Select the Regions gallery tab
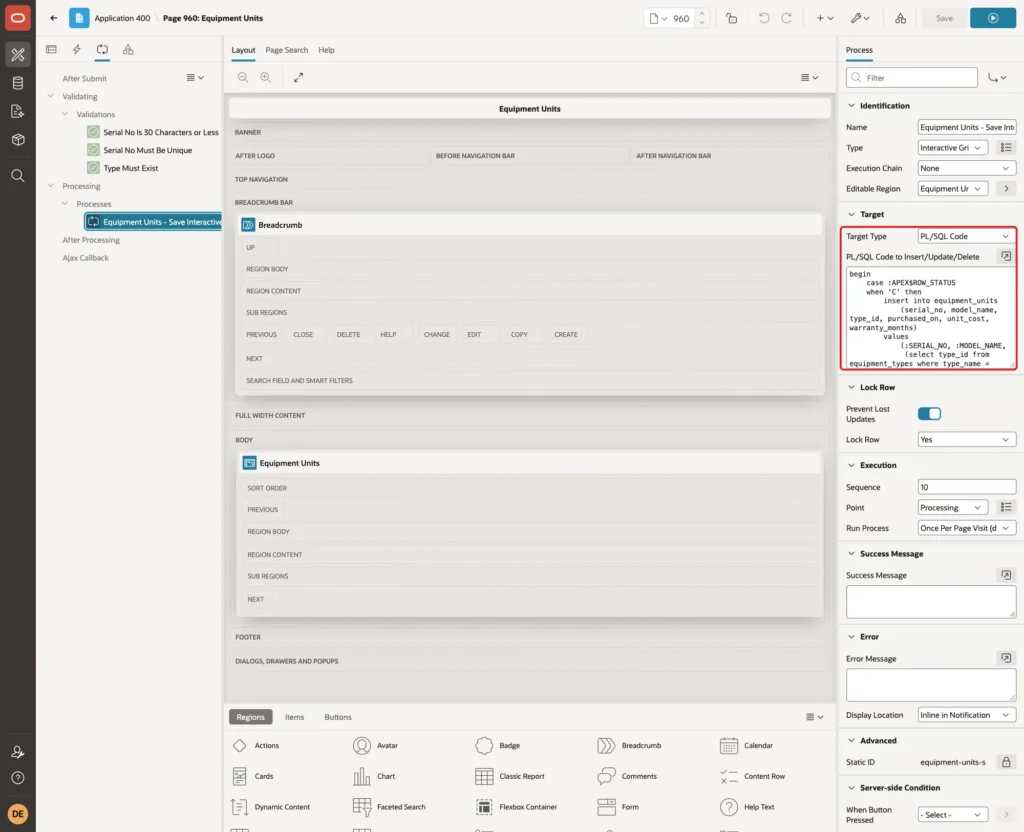The image size is (1024, 832). pos(250,716)
